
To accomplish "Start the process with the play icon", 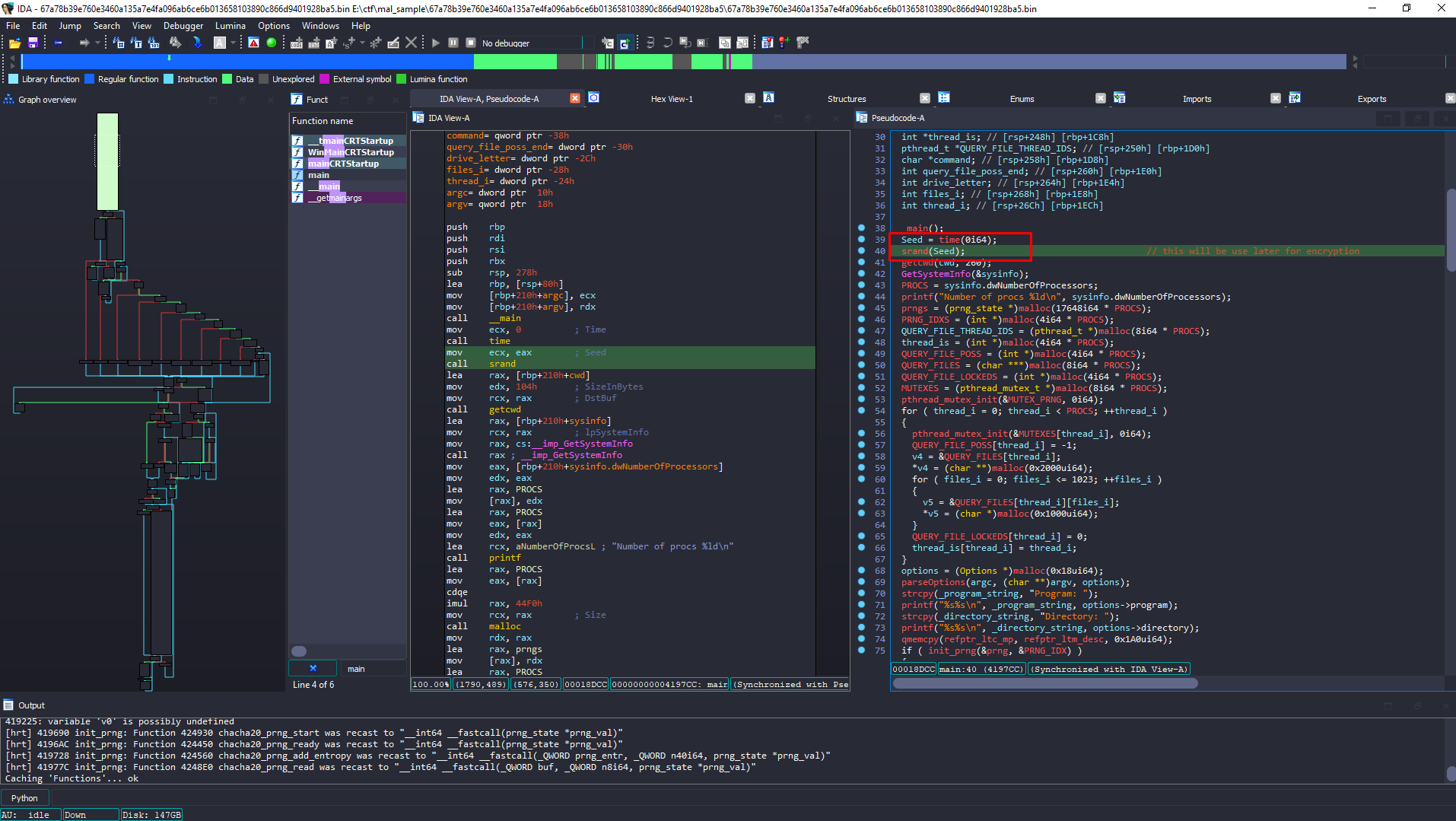I will (x=436, y=43).
